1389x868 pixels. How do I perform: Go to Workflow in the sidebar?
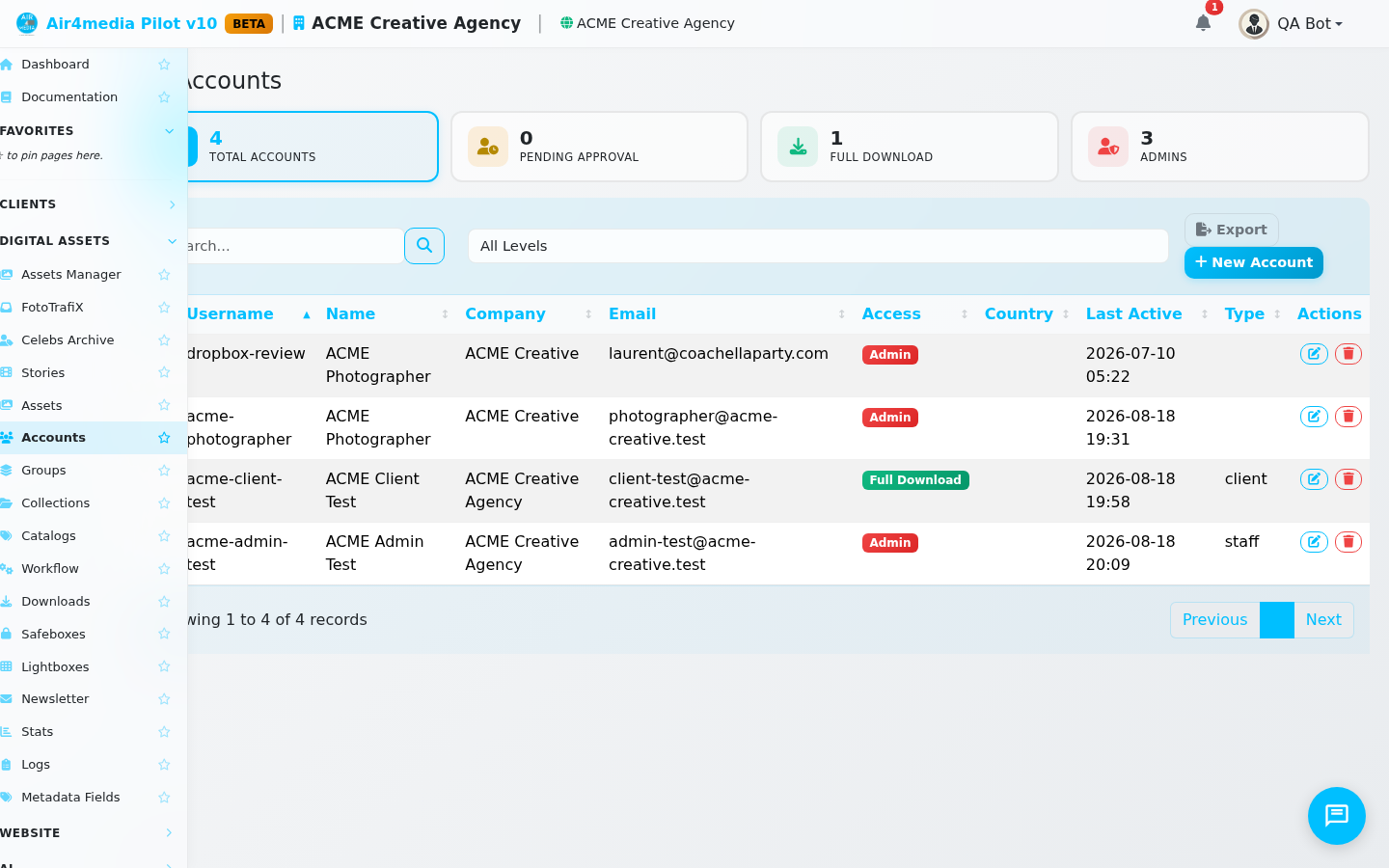pyautogui.click(x=50, y=569)
